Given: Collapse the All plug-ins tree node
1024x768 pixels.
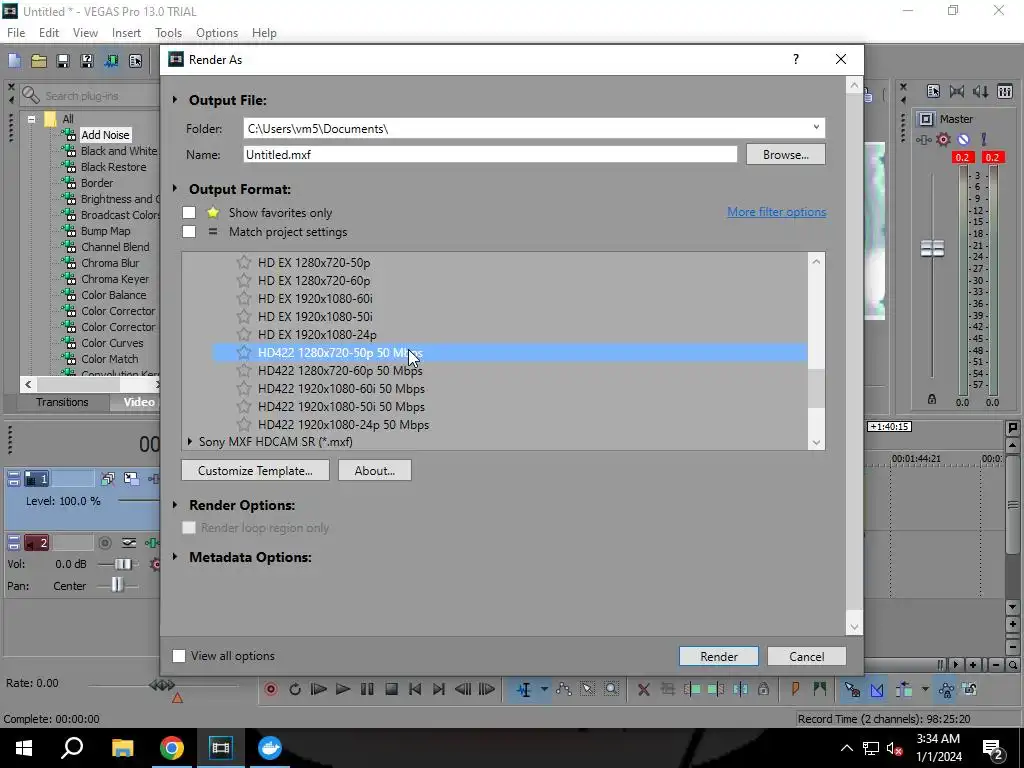Looking at the screenshot, I should (31, 119).
